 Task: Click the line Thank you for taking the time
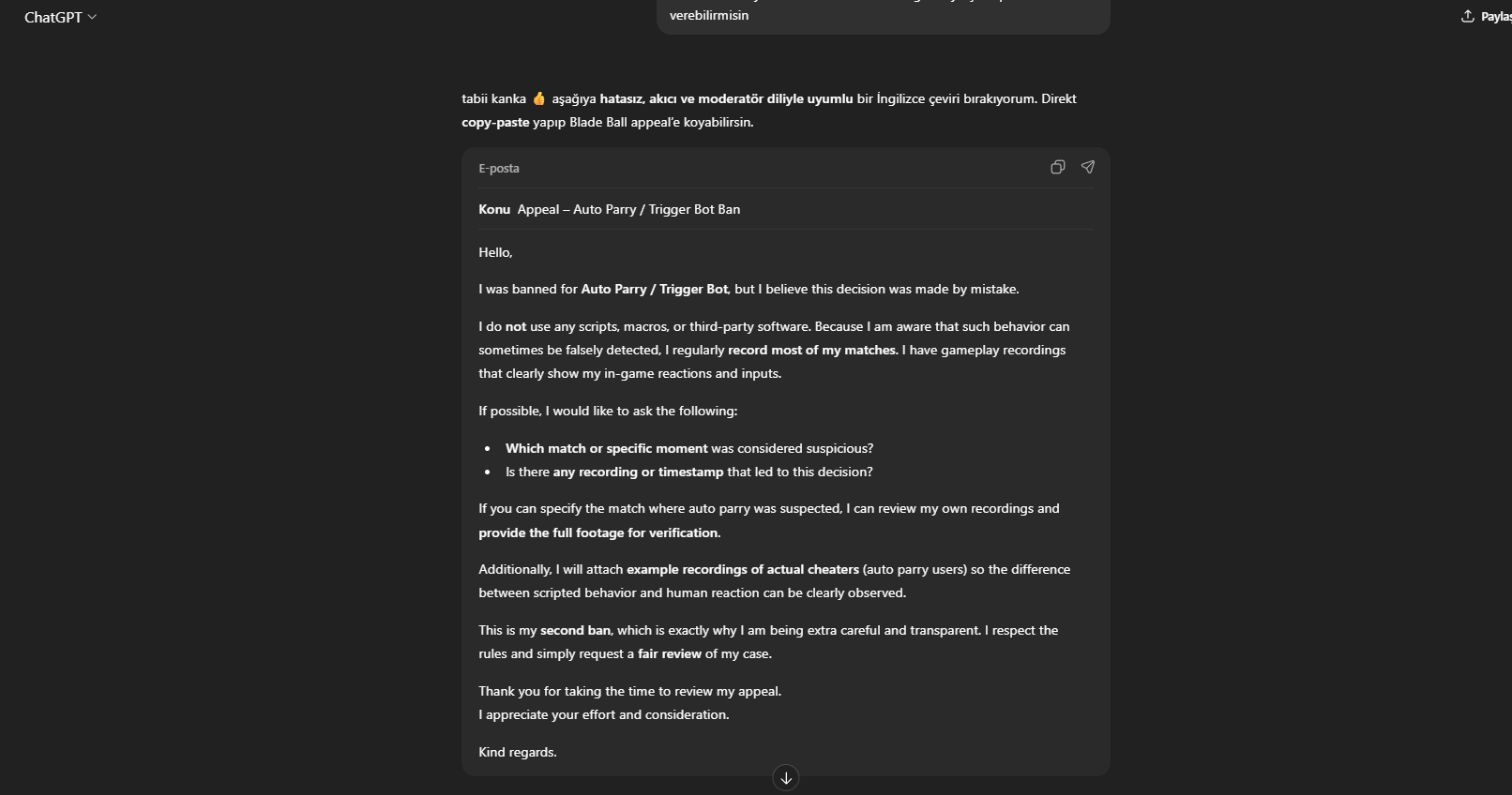(x=629, y=691)
